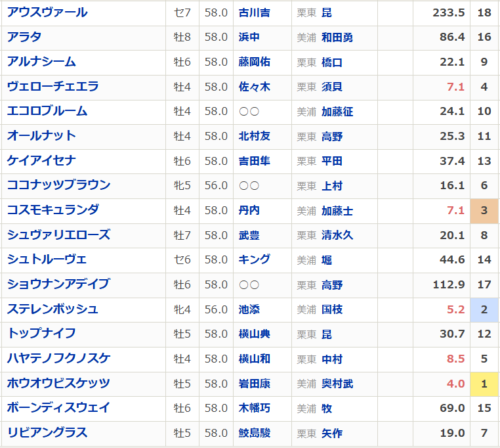Click jockey 古川吉 link
This screenshot has width=500, height=448.
[254, 13]
